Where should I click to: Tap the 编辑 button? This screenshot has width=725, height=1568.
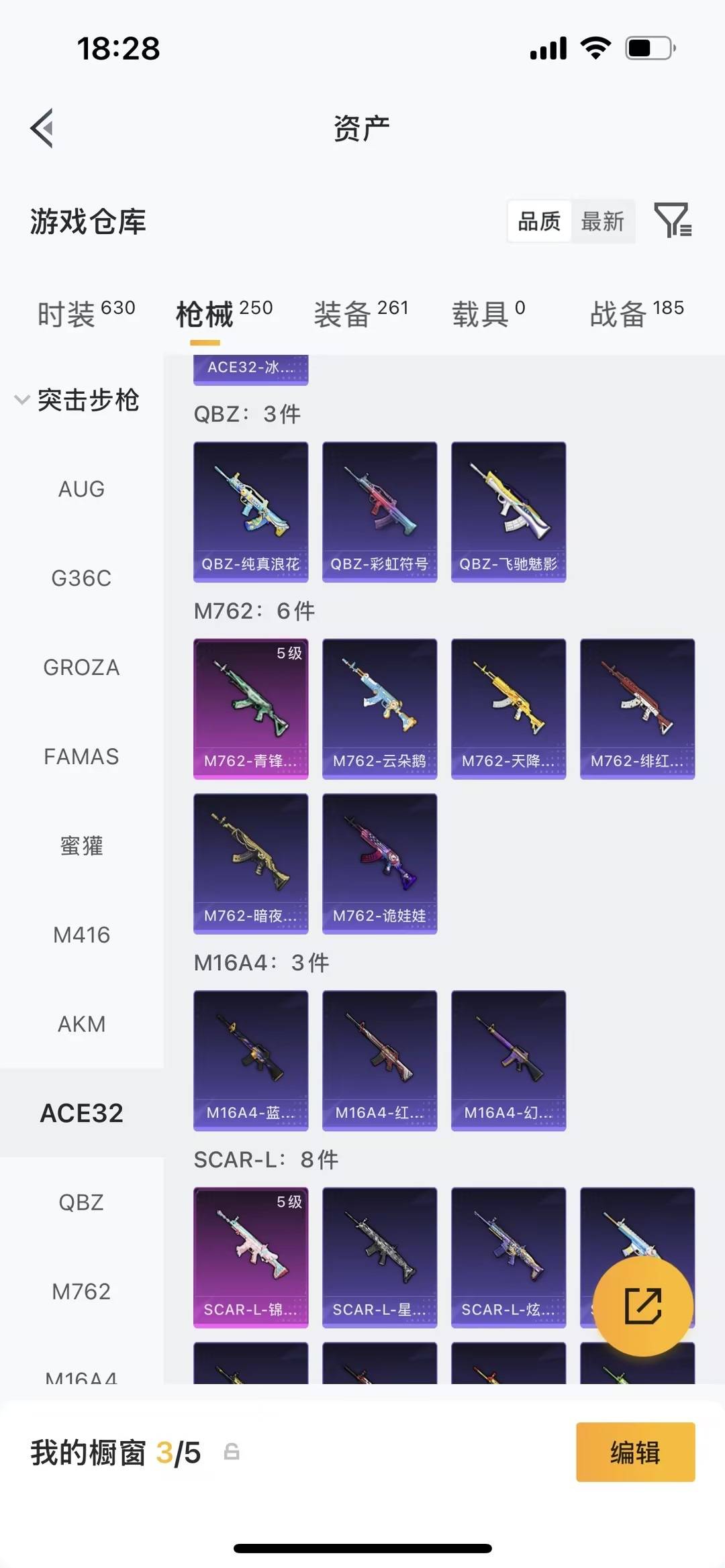(x=635, y=1452)
